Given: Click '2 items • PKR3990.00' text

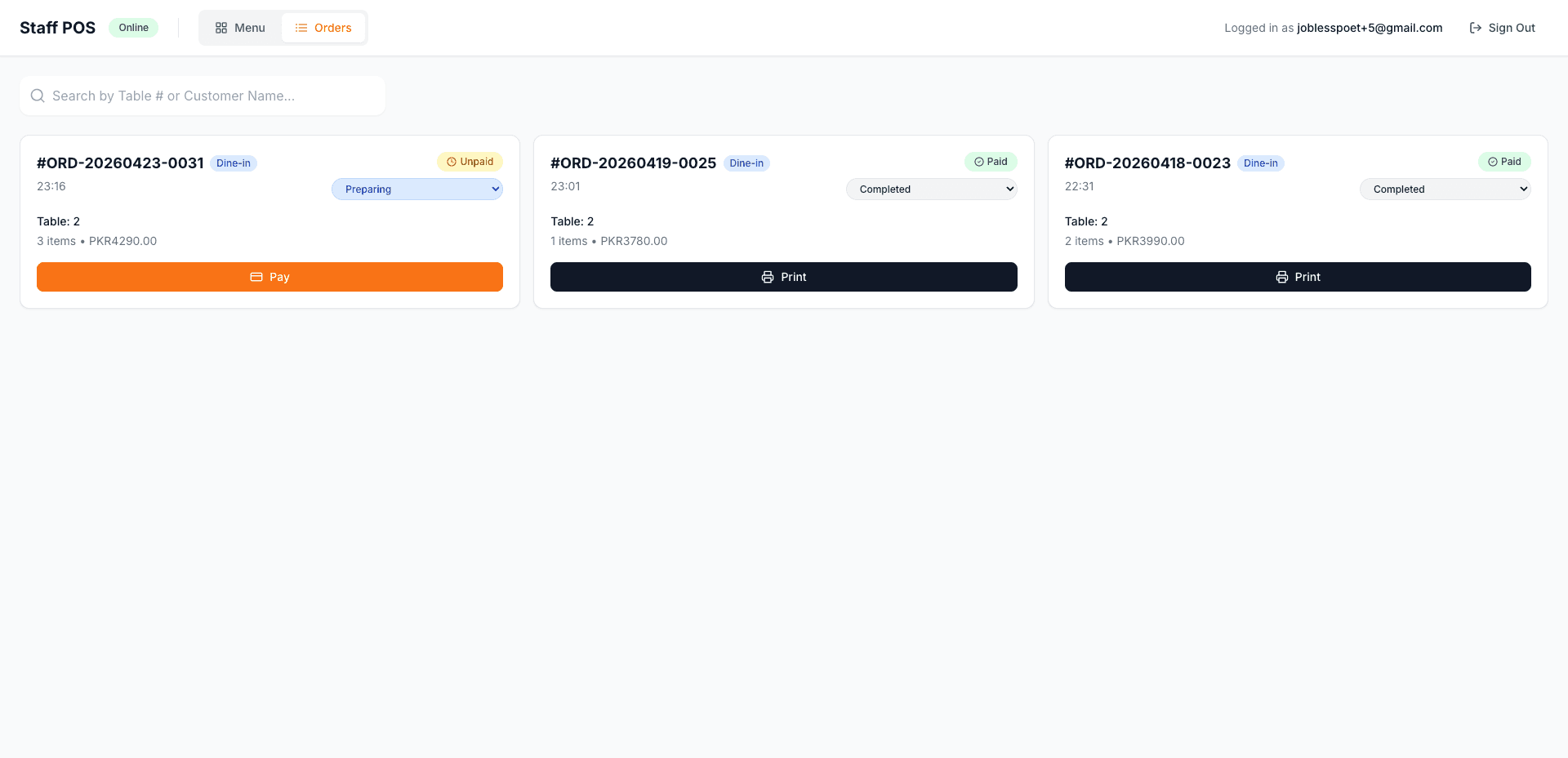Looking at the screenshot, I should [1125, 241].
